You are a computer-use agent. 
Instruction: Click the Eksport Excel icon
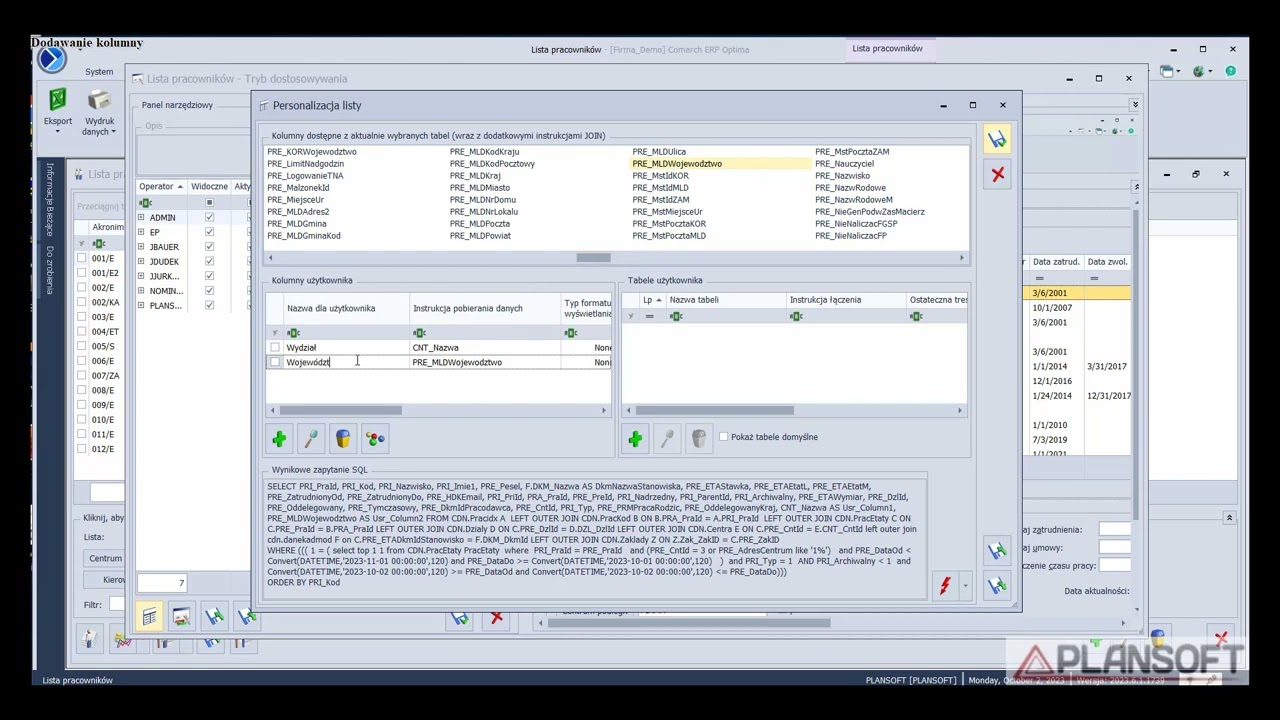click(x=57, y=100)
